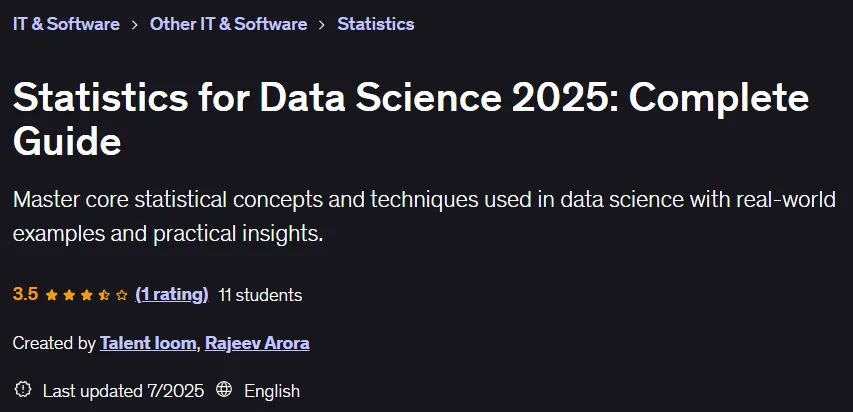The width and height of the screenshot is (853, 412).
Task: Open the IT & Software breadcrumb link
Action: pyautogui.click(x=66, y=24)
